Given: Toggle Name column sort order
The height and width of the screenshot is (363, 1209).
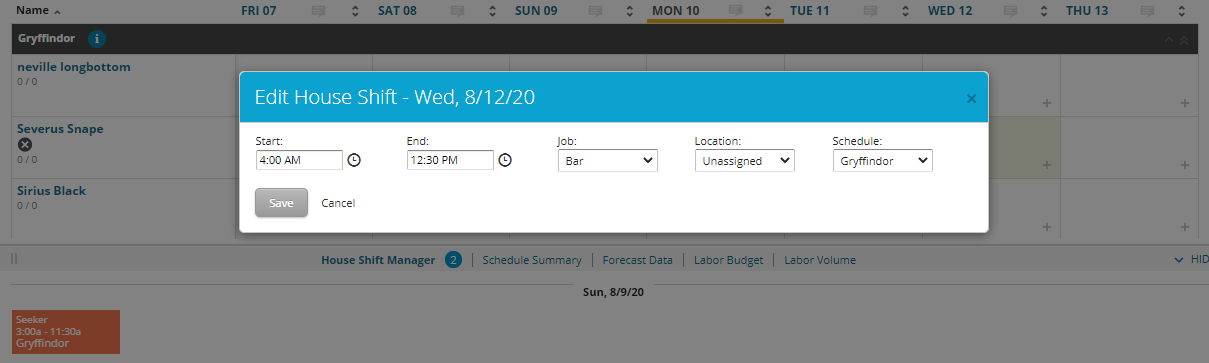Looking at the screenshot, I should coord(38,10).
